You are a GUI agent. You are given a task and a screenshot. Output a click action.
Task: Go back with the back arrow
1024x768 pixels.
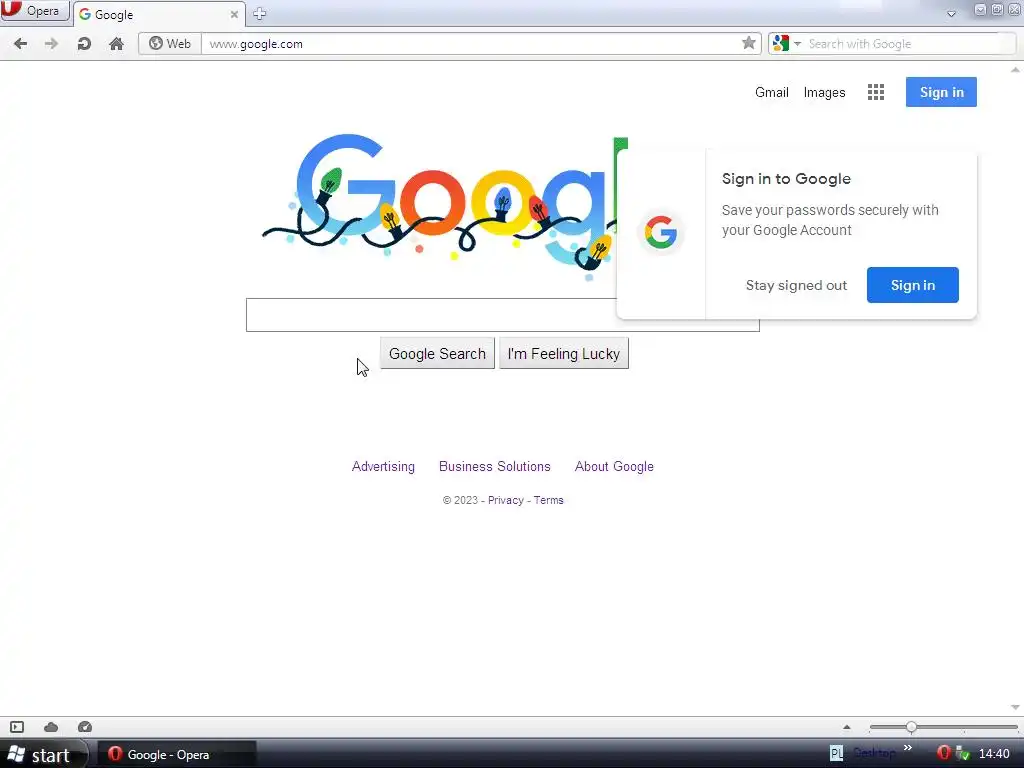tap(20, 44)
